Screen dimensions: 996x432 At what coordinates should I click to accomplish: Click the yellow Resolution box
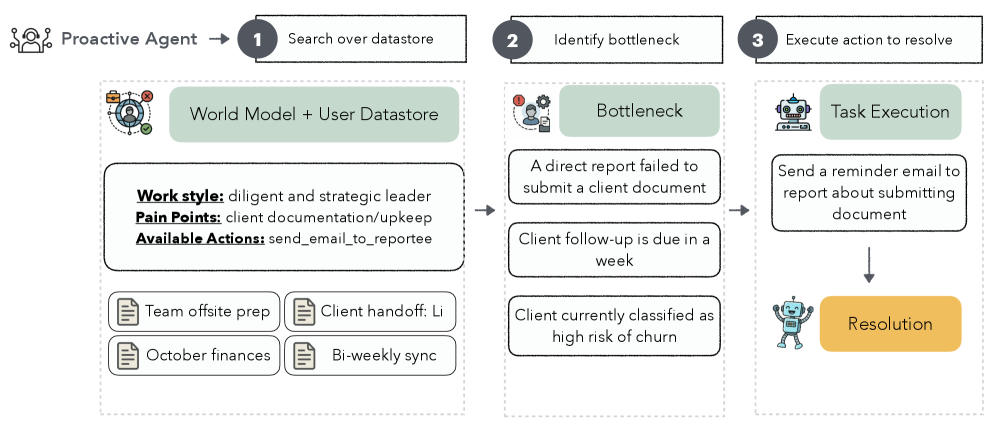click(890, 324)
